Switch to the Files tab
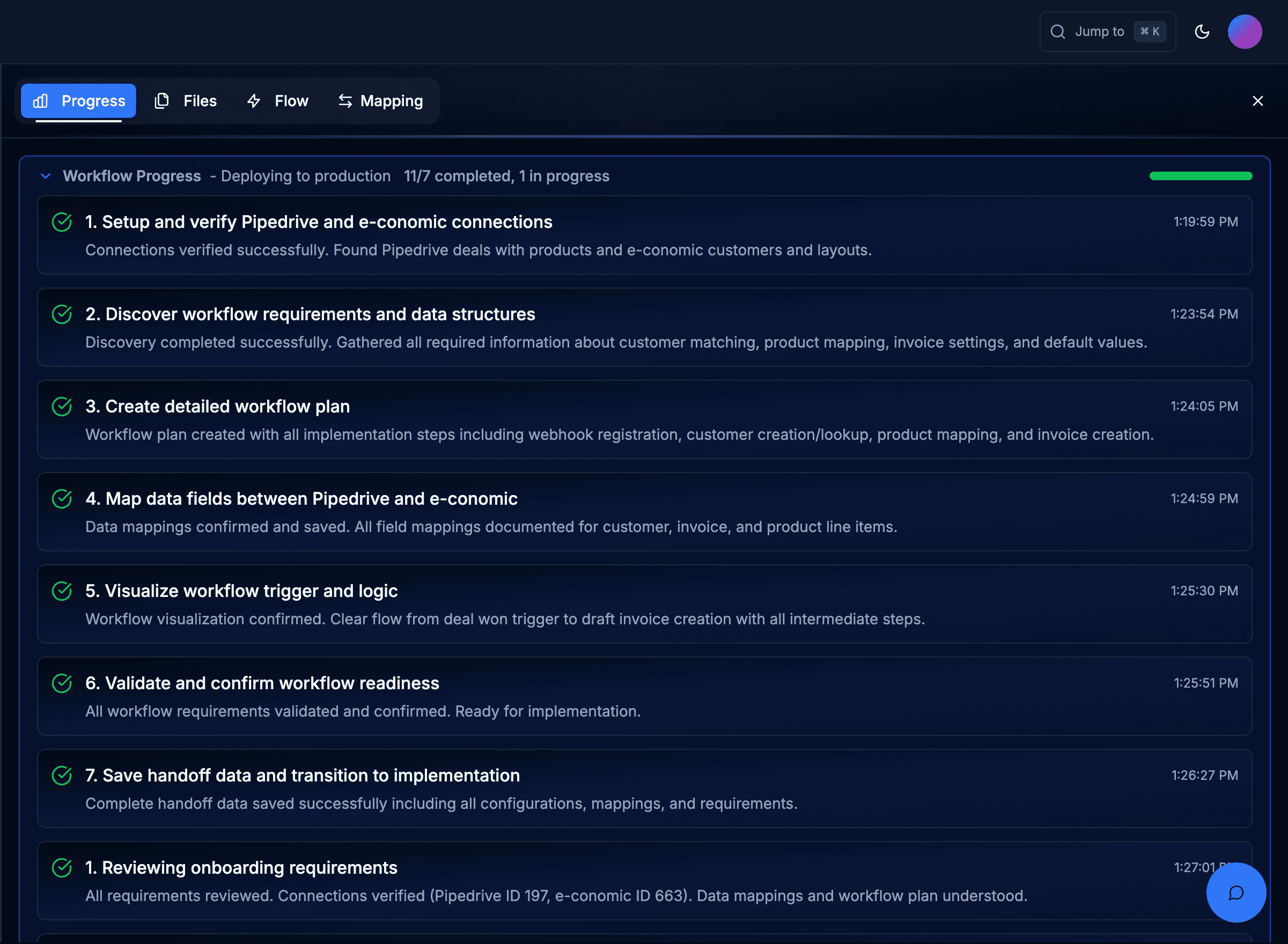This screenshot has width=1288, height=944. coord(186,101)
